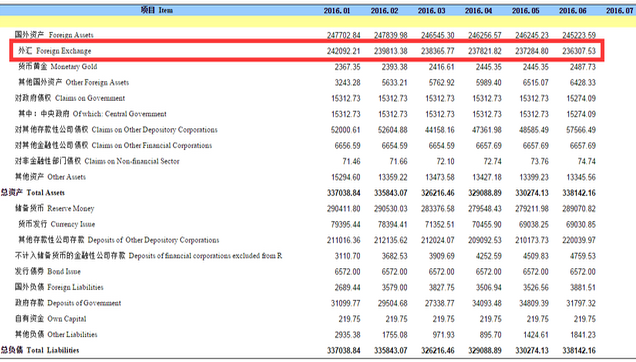Select Claims on Government value 15274.09

tap(580, 98)
